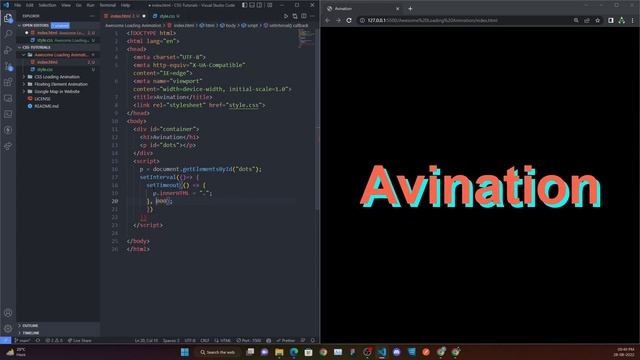Open the browser three-dot menu
The image size is (640, 360).
point(633,20)
